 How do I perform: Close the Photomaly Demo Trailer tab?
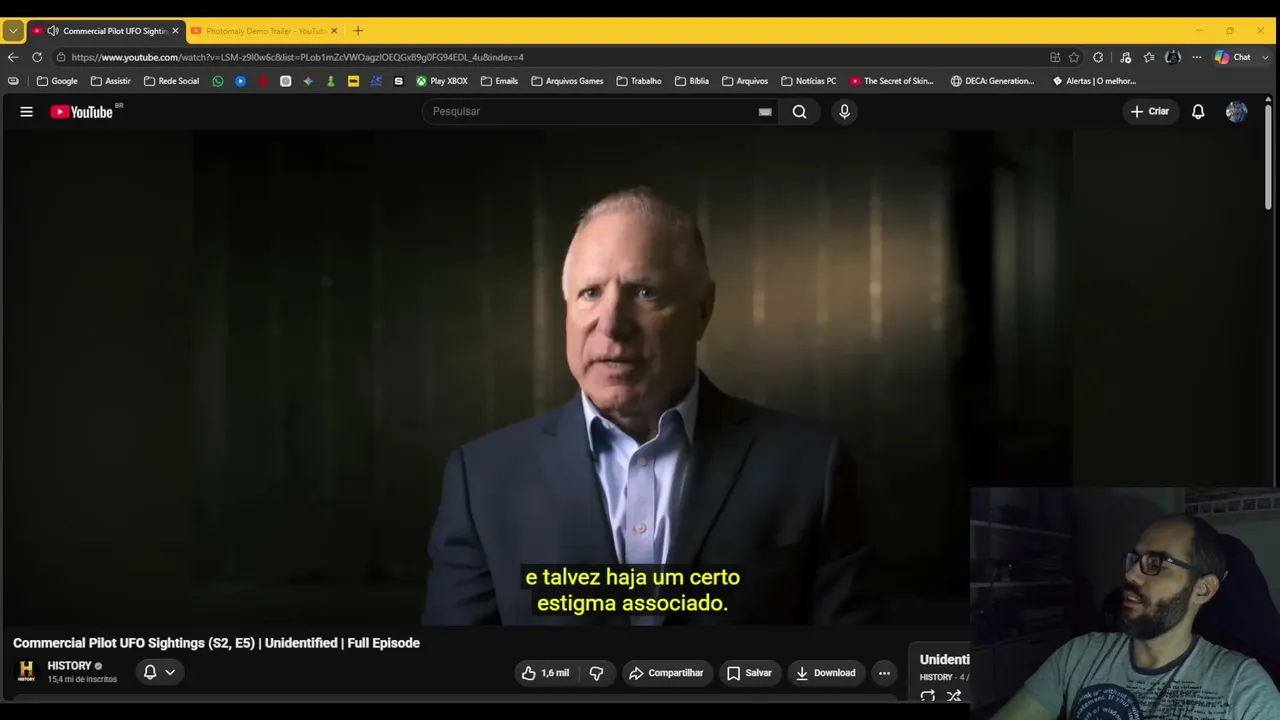(x=334, y=31)
